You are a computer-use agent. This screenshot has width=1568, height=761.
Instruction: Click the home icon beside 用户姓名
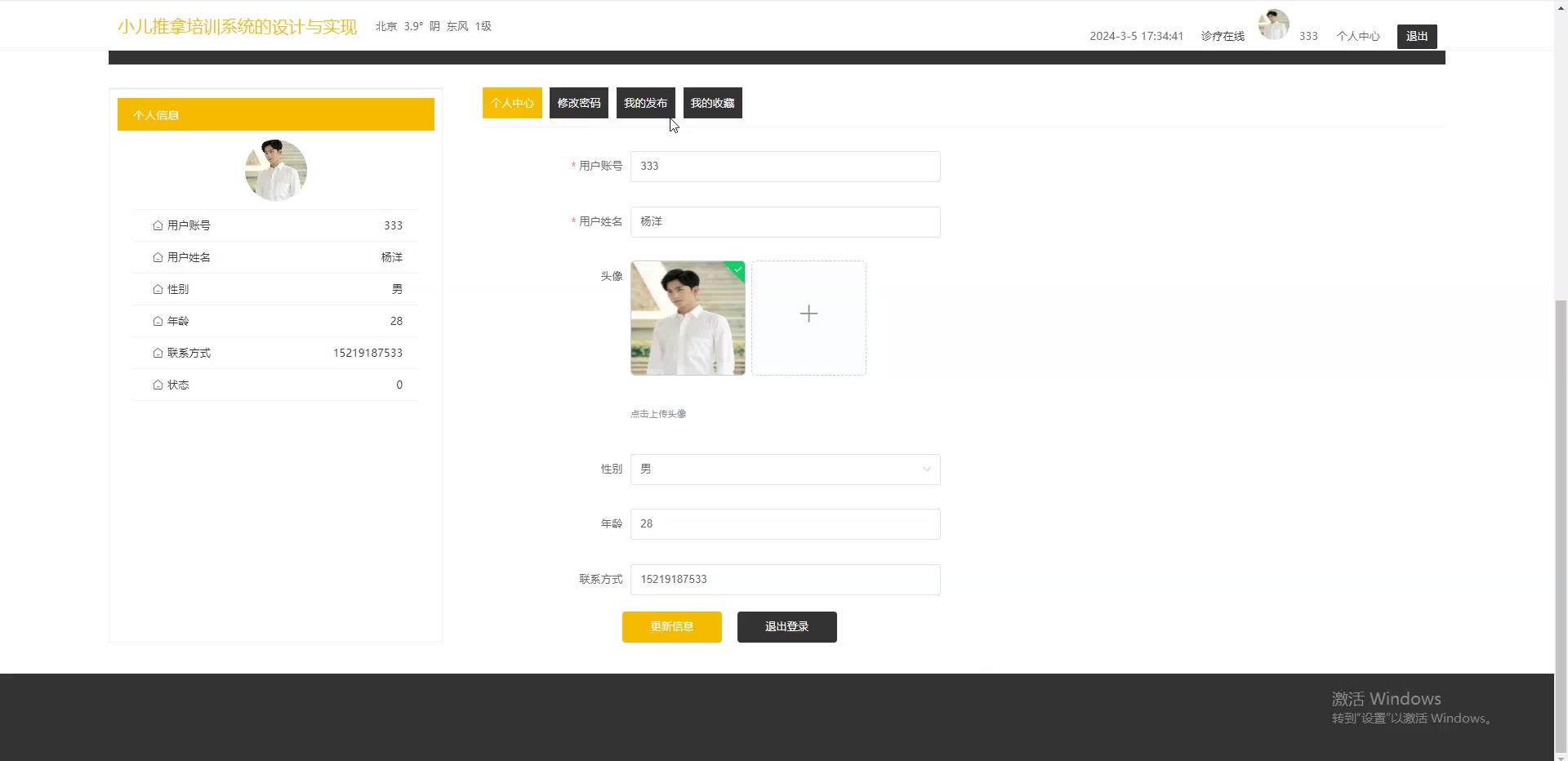[158, 257]
